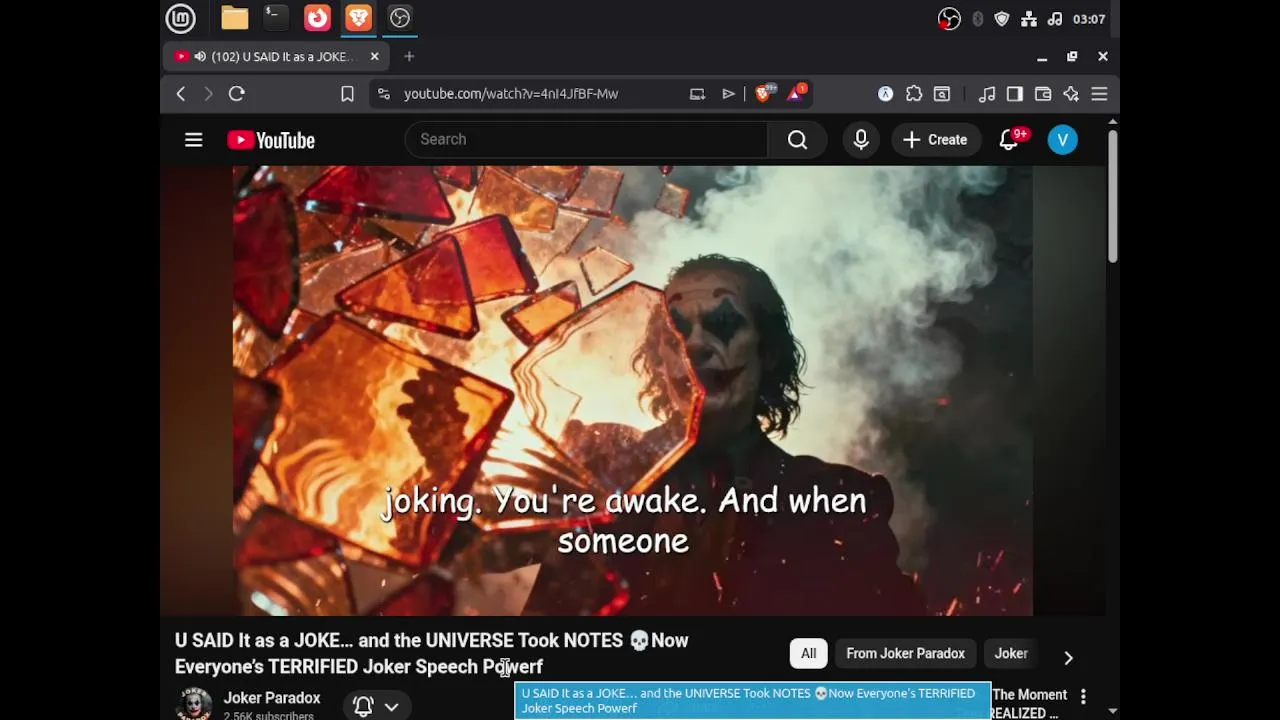Click the Brave browser panel icon
Screen dimensions: 1280x720
tap(358, 18)
